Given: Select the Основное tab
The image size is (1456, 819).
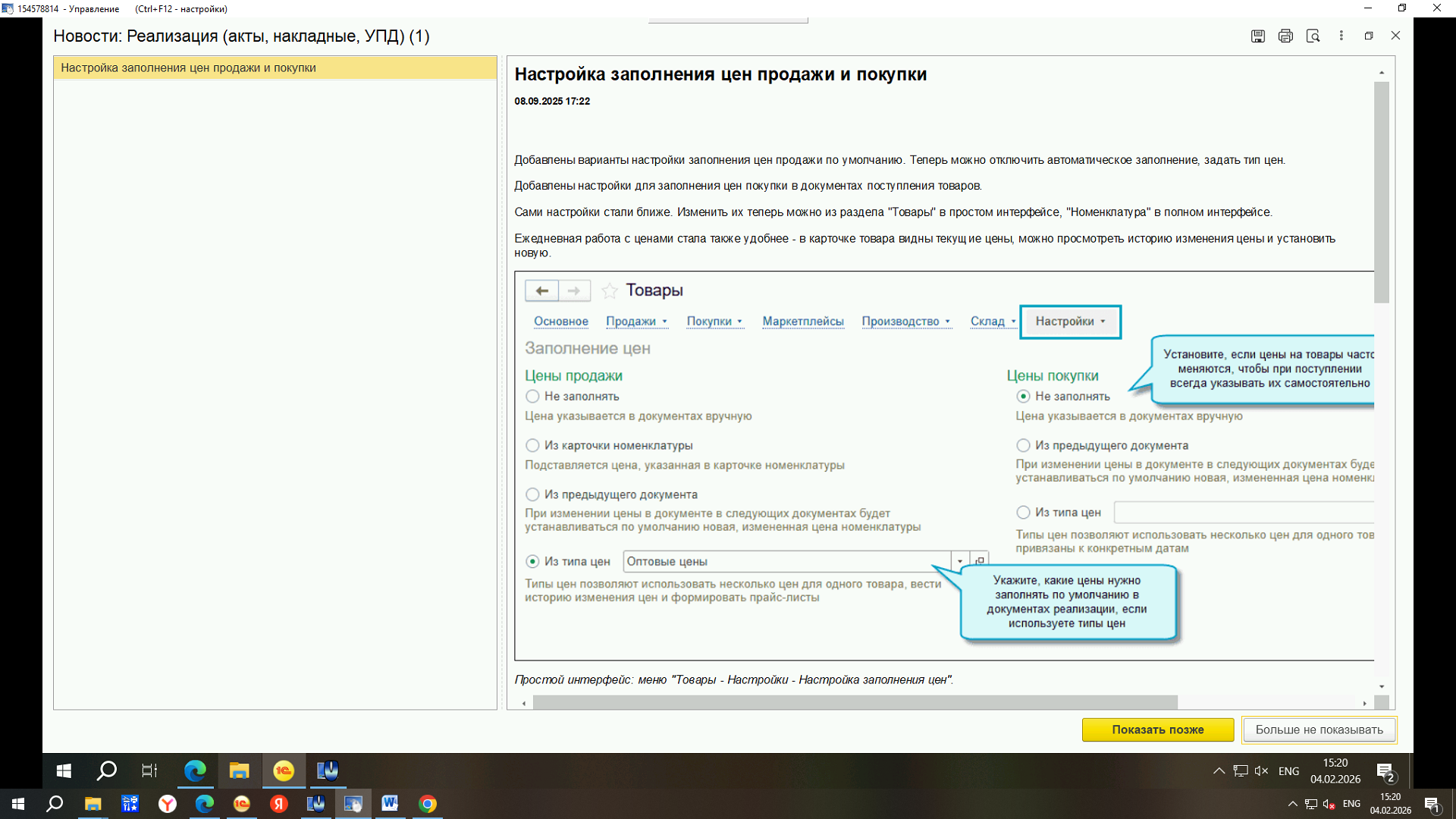Looking at the screenshot, I should 560,322.
